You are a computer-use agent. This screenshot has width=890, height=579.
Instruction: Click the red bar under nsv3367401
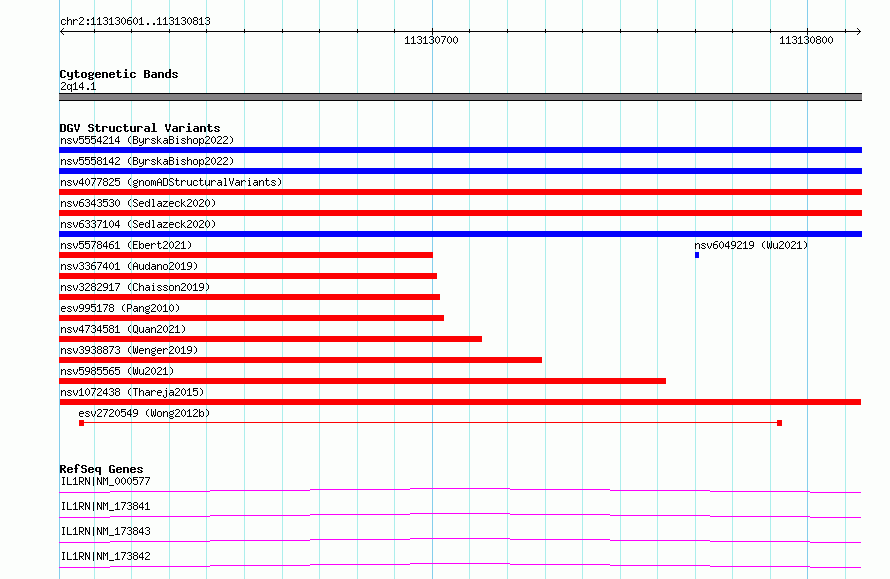click(248, 276)
